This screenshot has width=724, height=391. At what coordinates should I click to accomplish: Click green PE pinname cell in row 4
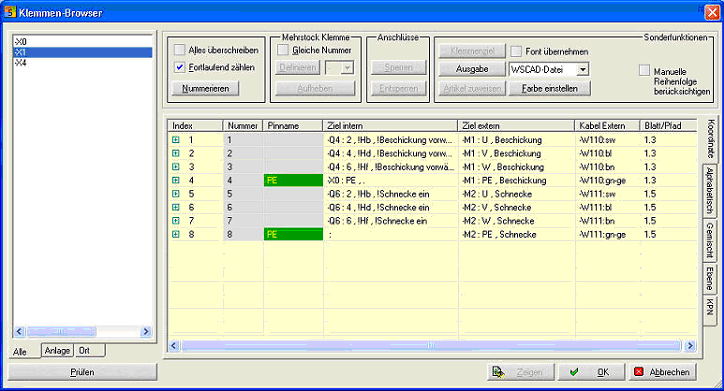click(293, 180)
